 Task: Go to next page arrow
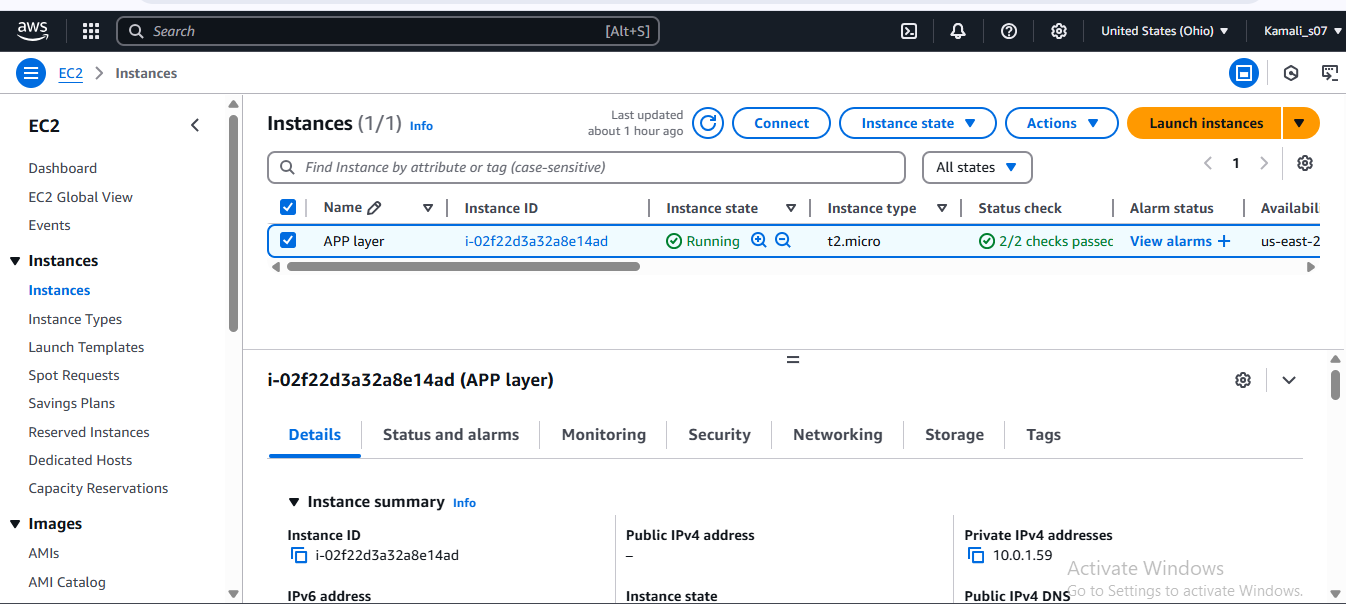pyautogui.click(x=1264, y=163)
